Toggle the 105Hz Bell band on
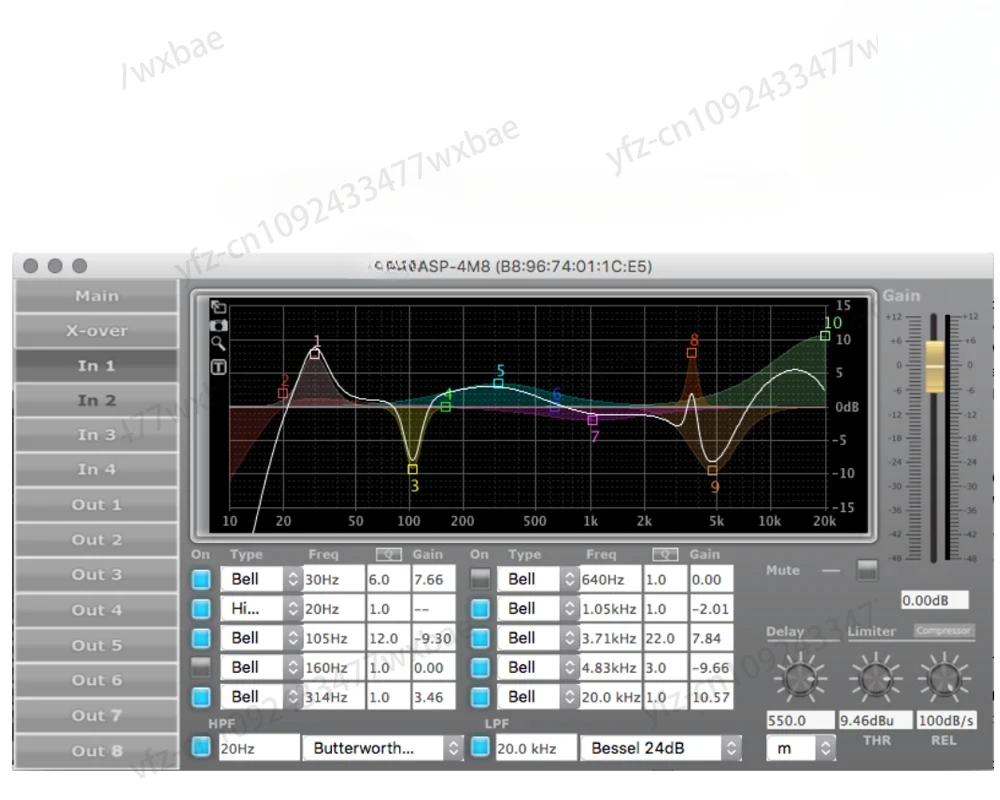 click(201, 638)
